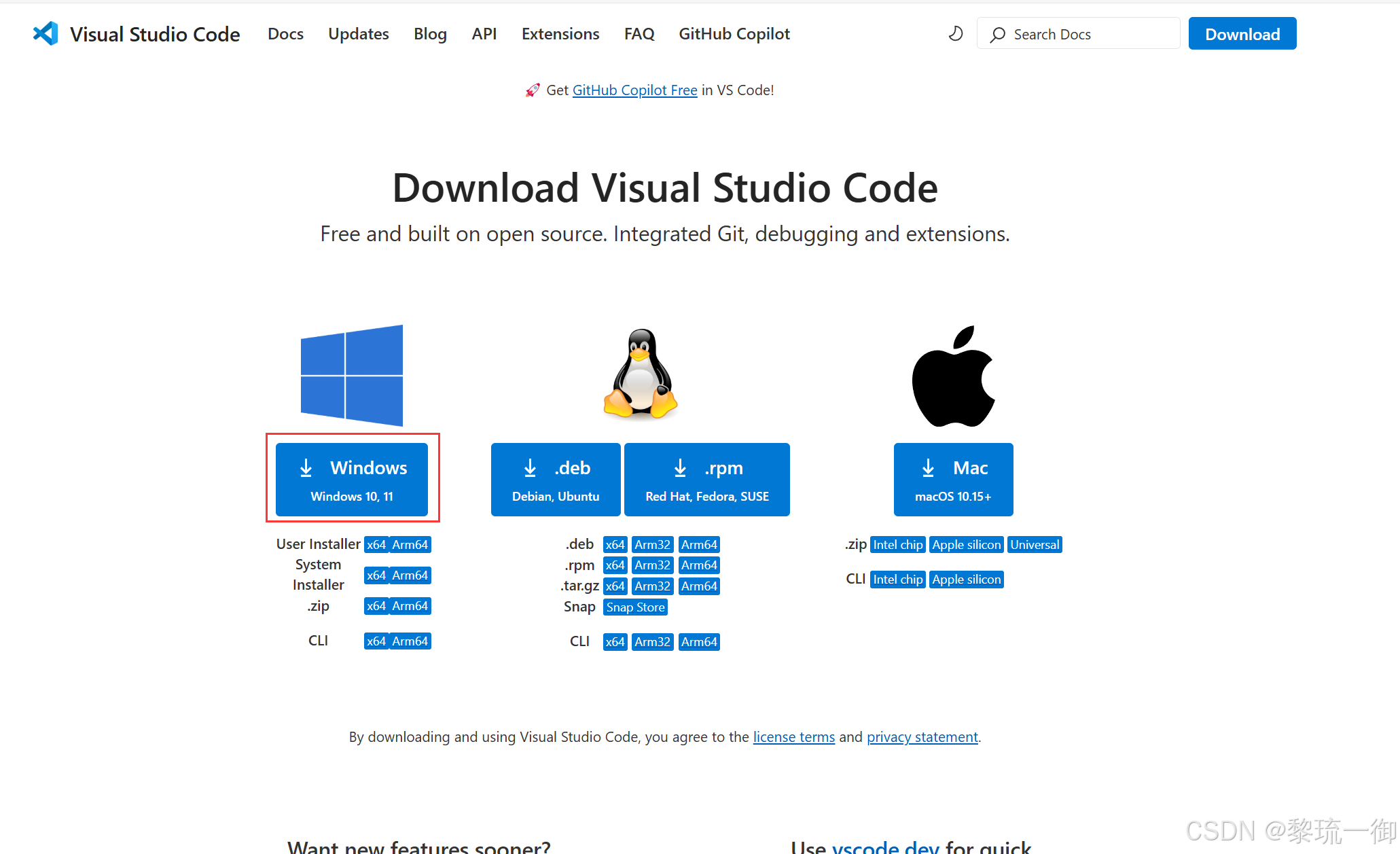Open the Docs menu item

tap(285, 34)
